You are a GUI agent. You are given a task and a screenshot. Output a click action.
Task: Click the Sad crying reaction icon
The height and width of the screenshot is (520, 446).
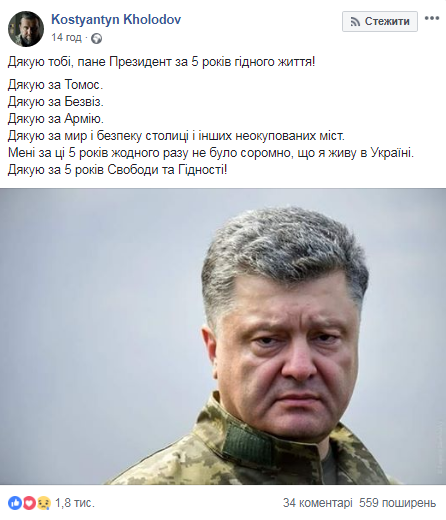click(44, 503)
